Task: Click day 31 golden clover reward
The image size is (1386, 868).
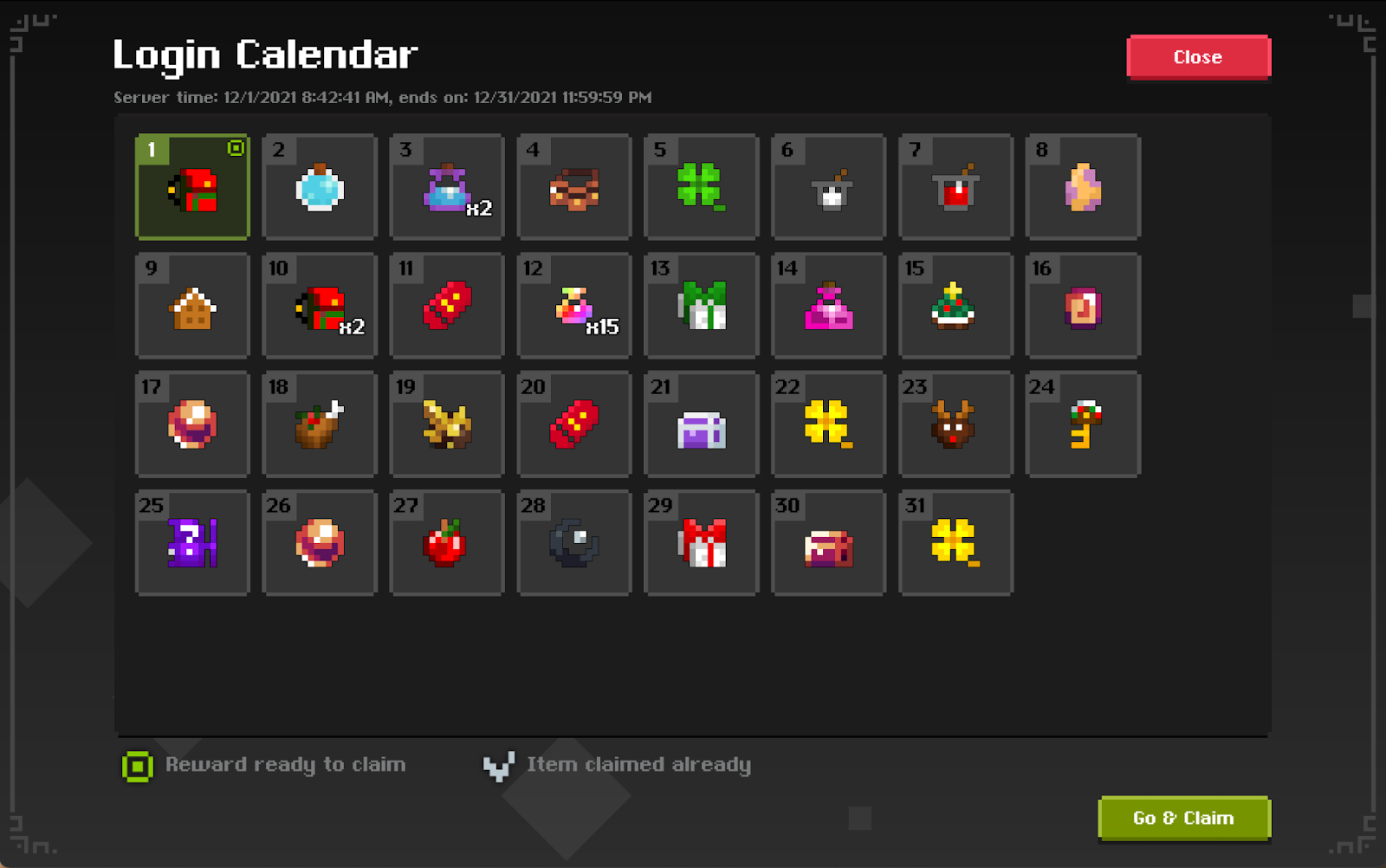Action: [955, 543]
